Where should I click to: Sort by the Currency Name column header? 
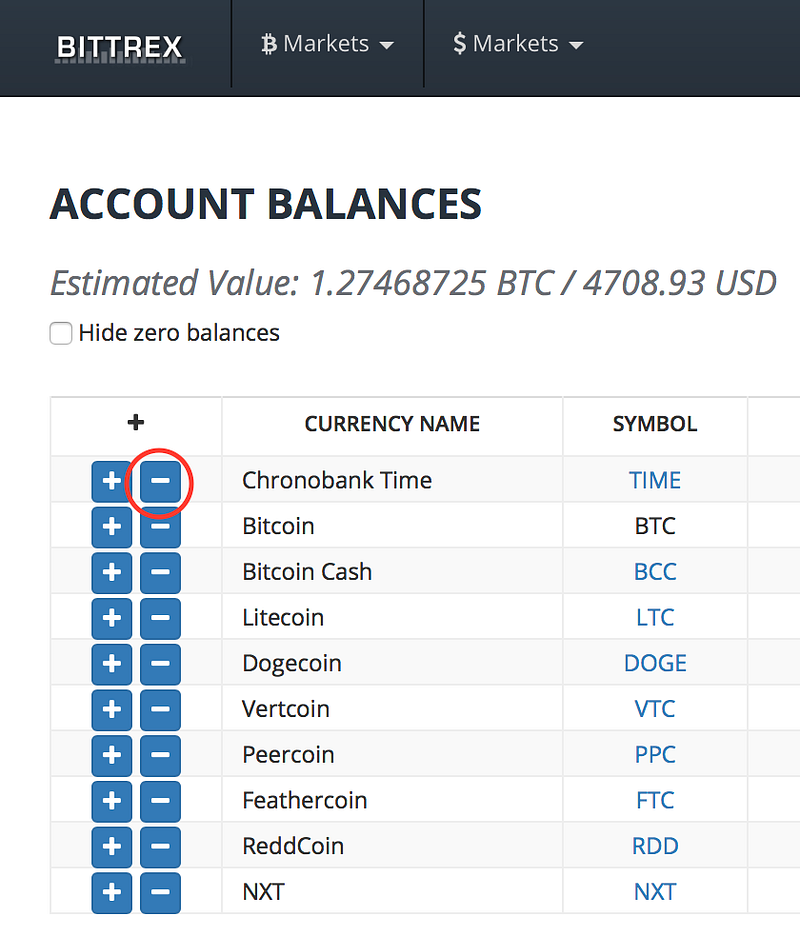tap(392, 424)
